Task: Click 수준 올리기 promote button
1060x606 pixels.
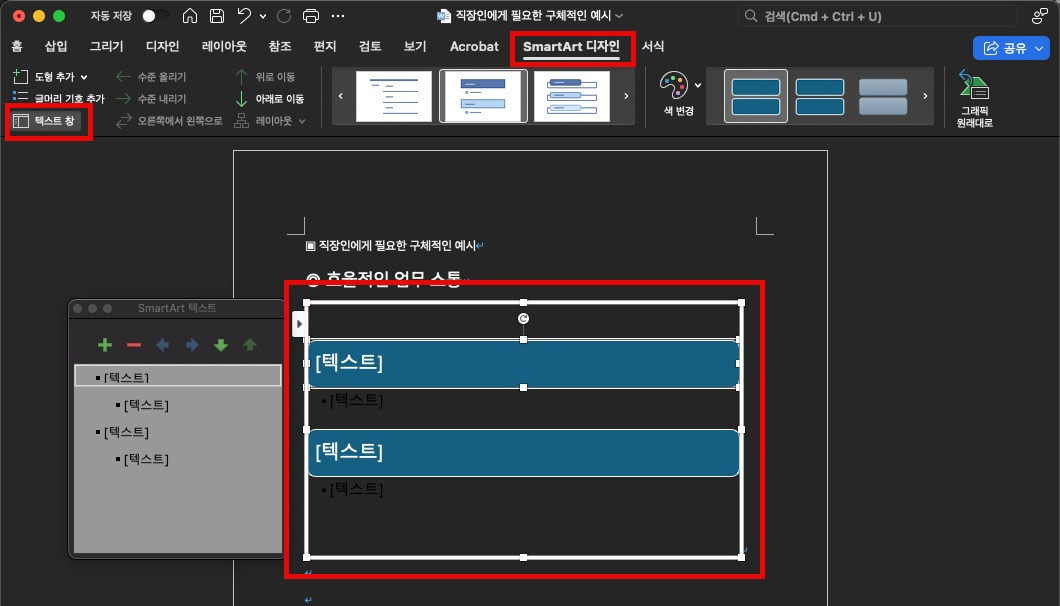Action: 151,76
